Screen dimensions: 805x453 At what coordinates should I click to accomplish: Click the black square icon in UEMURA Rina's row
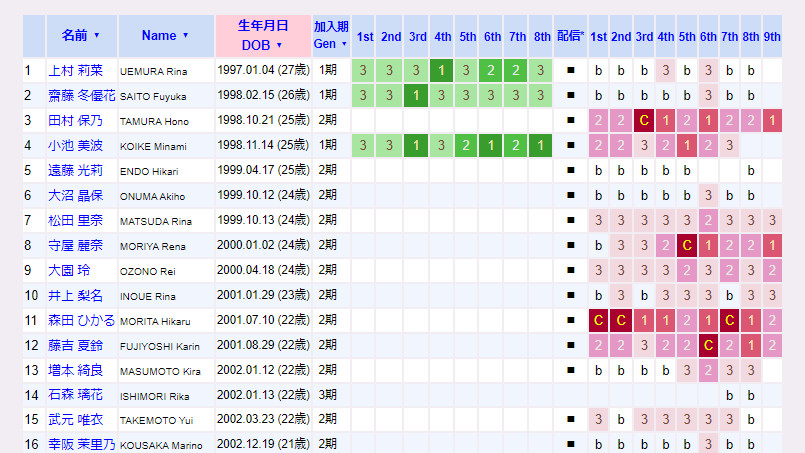click(570, 71)
